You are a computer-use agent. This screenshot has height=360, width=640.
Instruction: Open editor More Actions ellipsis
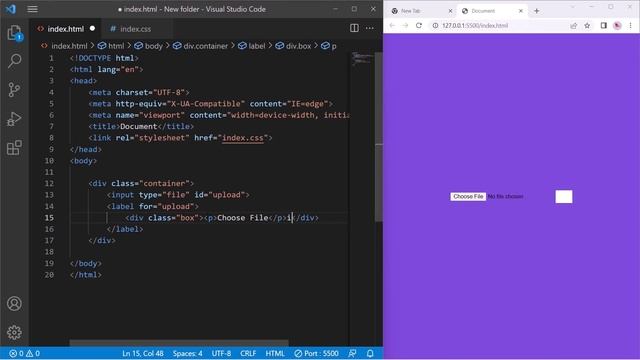pos(370,28)
